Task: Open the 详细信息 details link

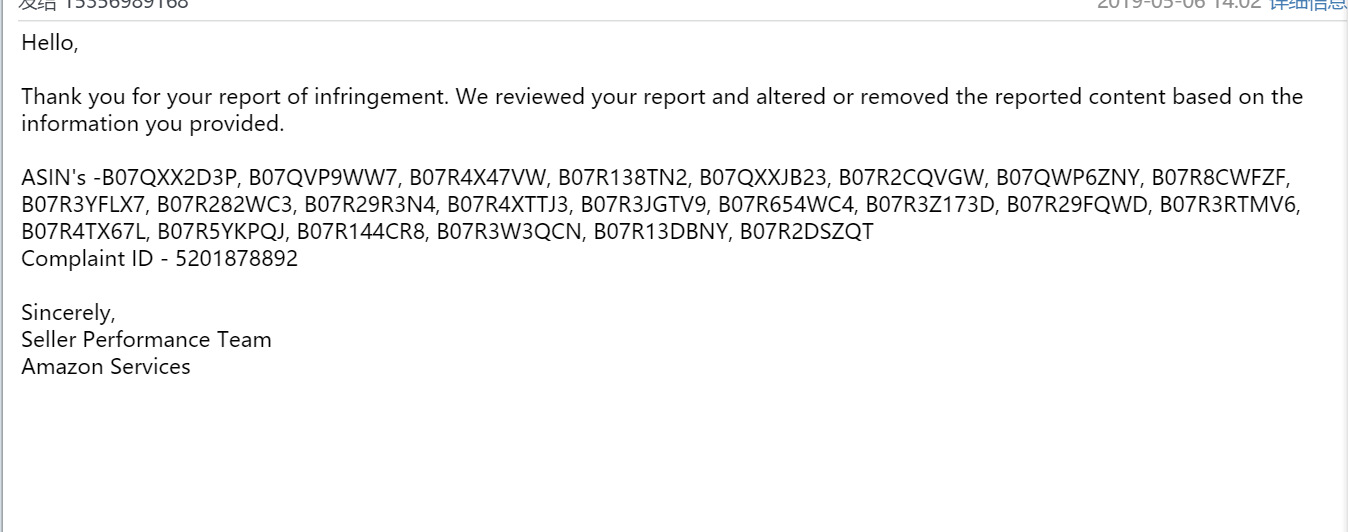Action: [1307, 4]
